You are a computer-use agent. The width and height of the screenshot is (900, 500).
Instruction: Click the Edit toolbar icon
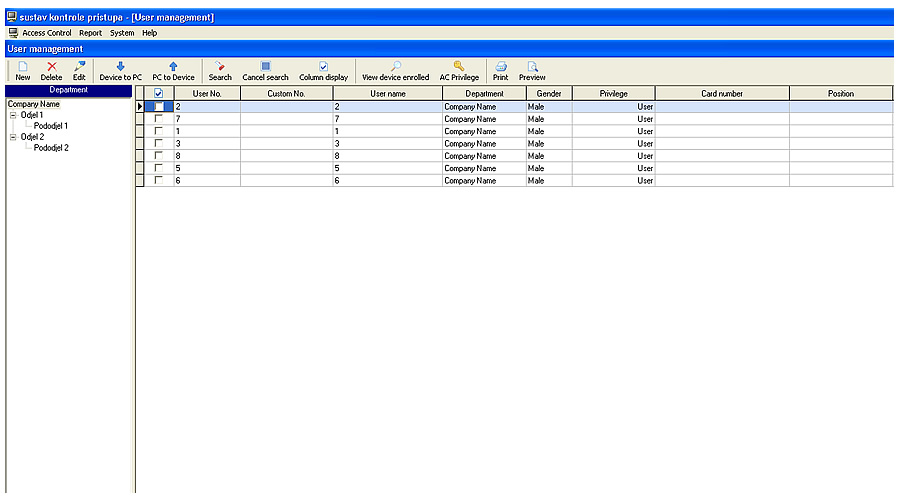click(x=79, y=67)
